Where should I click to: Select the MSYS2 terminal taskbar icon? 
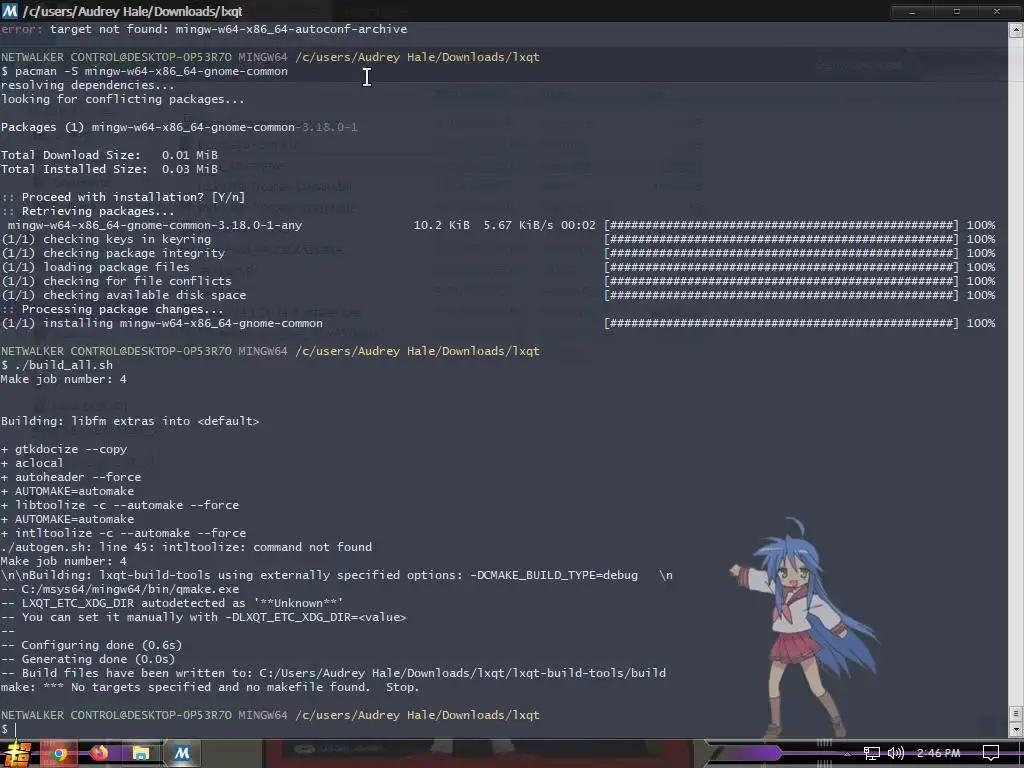(x=182, y=754)
